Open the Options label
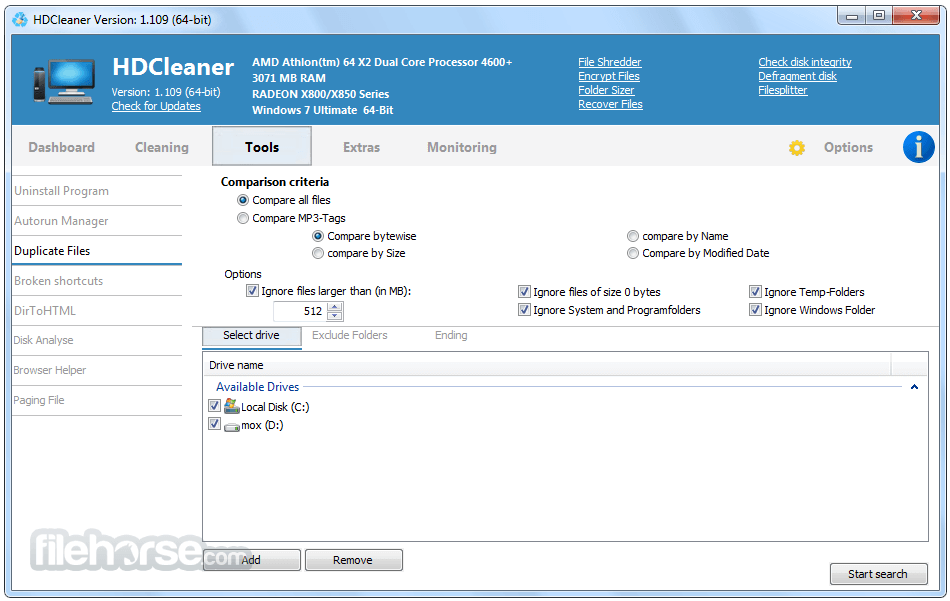Image resolution: width=950 pixels, height=601 pixels. click(848, 147)
